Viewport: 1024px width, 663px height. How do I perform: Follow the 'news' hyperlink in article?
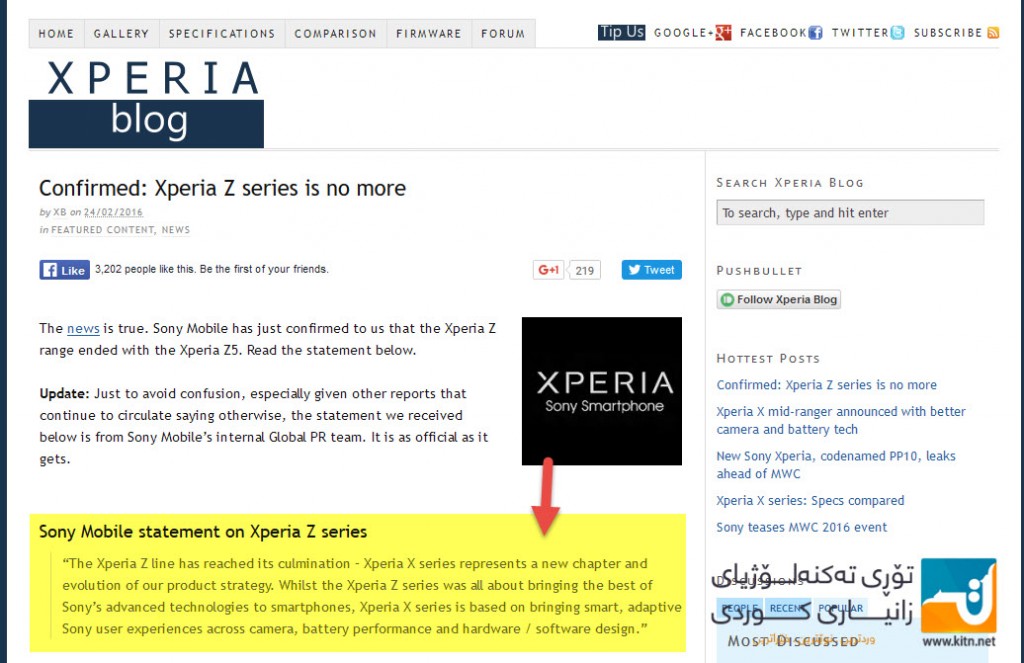83,329
